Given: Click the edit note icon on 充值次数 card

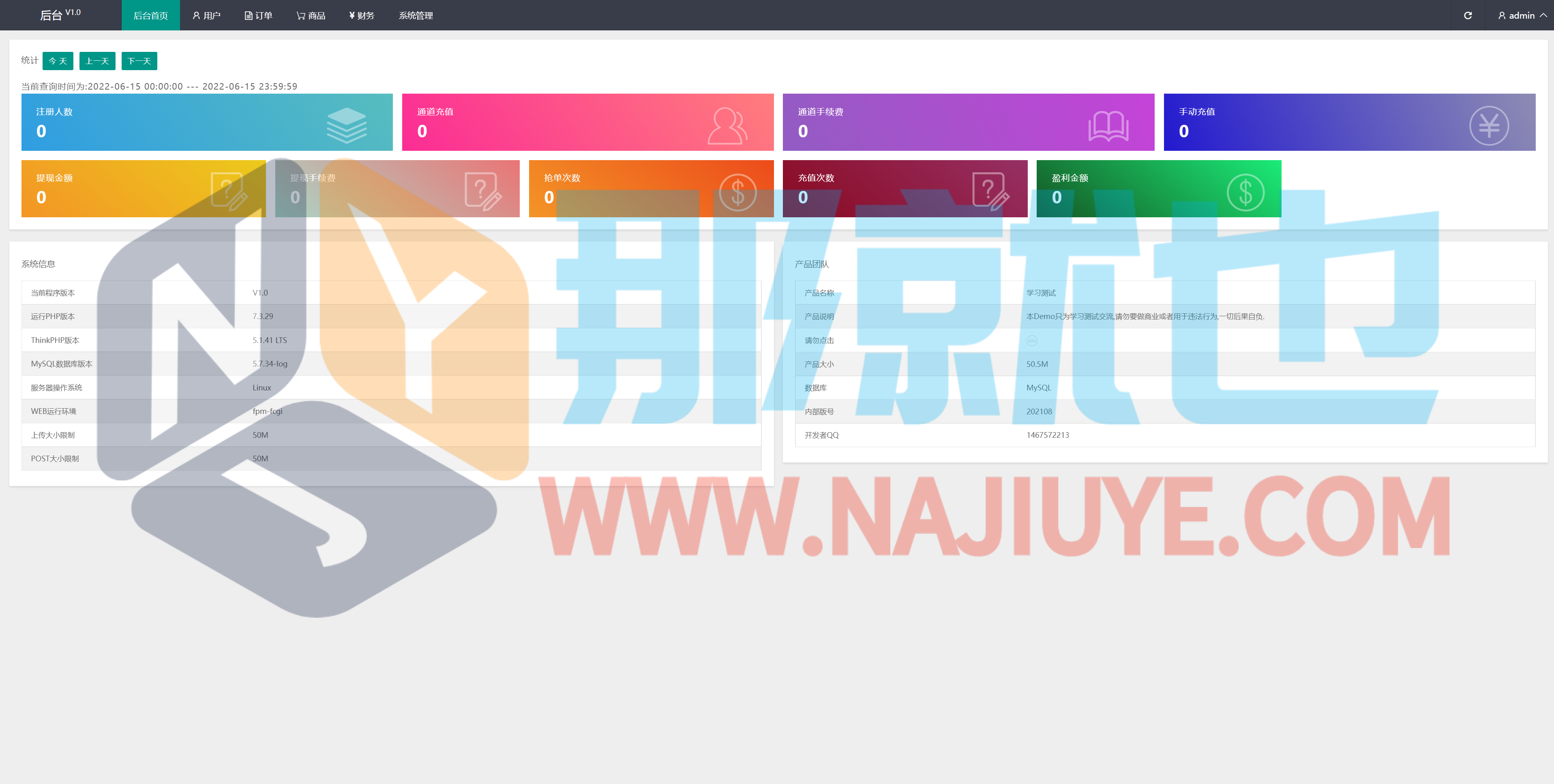Looking at the screenshot, I should (x=990, y=191).
